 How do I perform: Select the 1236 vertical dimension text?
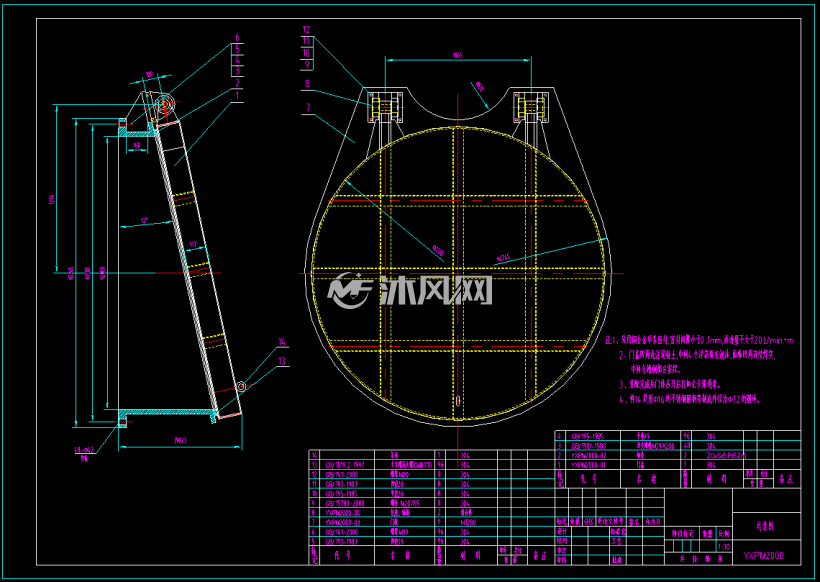[52, 200]
